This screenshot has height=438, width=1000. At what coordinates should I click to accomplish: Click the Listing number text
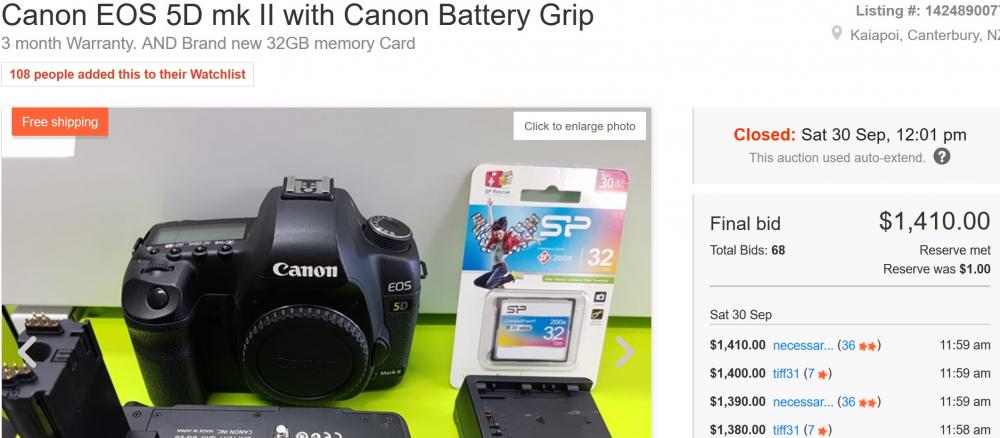[927, 11]
